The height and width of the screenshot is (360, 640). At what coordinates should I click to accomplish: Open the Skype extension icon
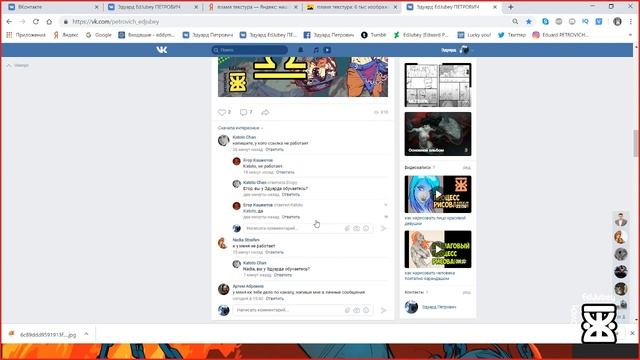pos(545,22)
